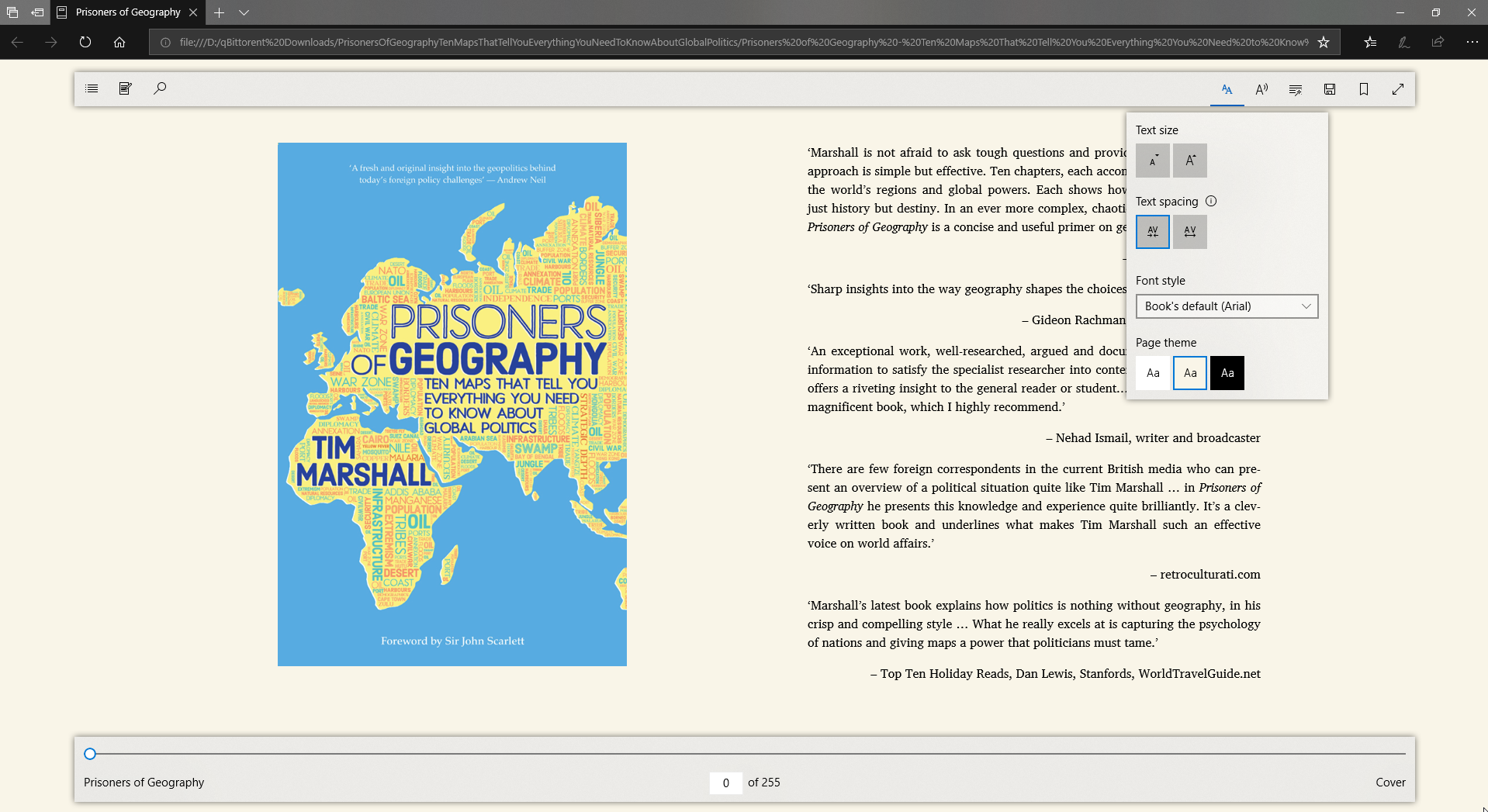Show text spacing info tooltip icon

(1211, 201)
